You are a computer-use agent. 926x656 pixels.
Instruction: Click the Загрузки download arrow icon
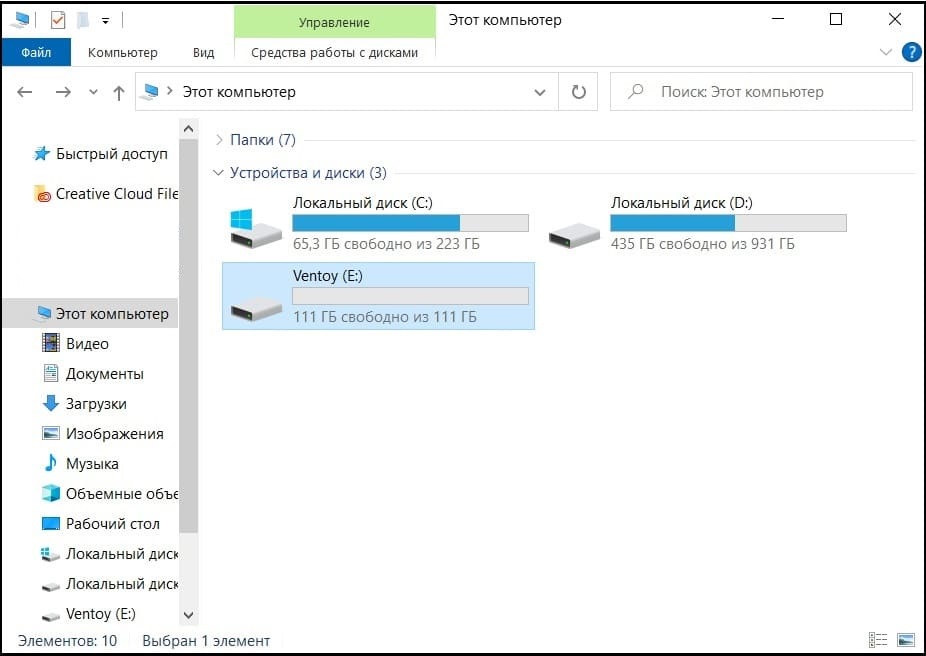(51, 403)
